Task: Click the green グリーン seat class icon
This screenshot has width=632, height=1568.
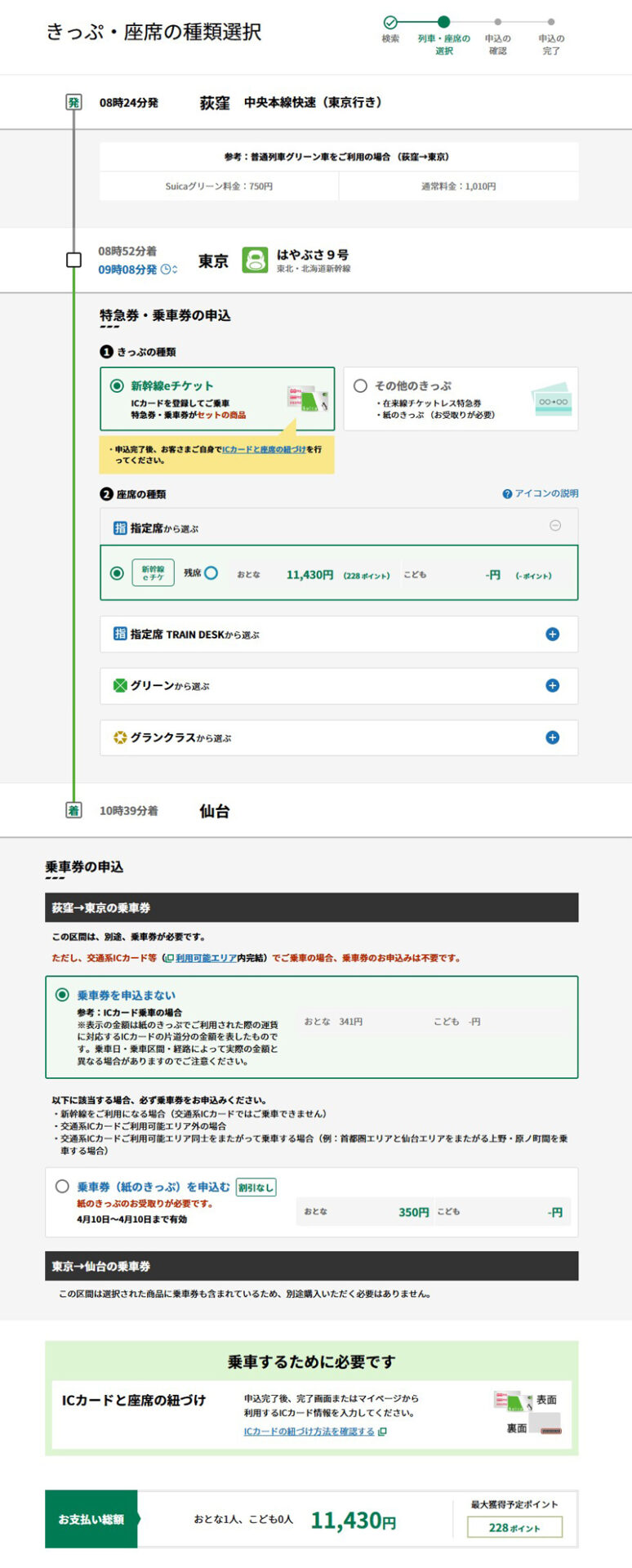Action: coord(120,686)
